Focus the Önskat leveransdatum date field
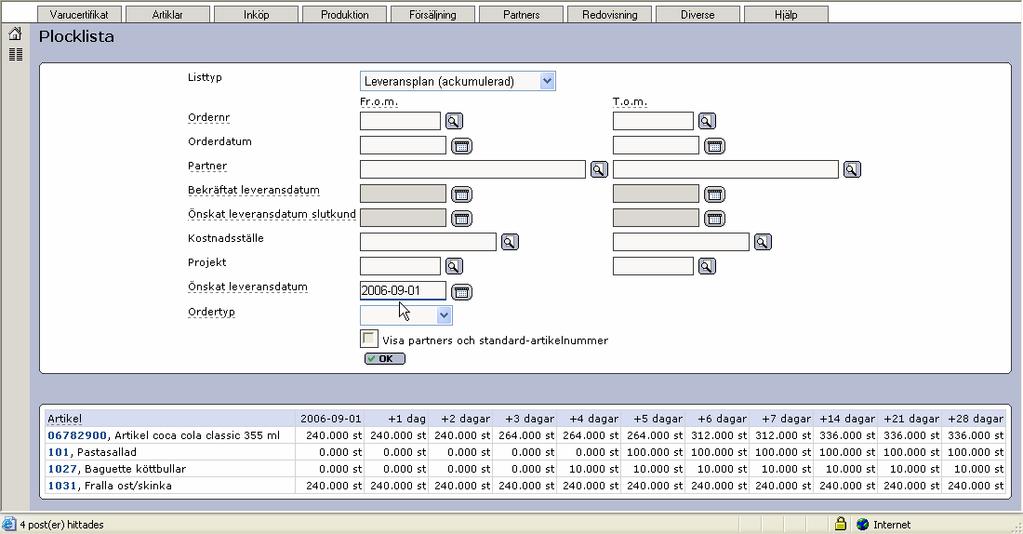 403,291
